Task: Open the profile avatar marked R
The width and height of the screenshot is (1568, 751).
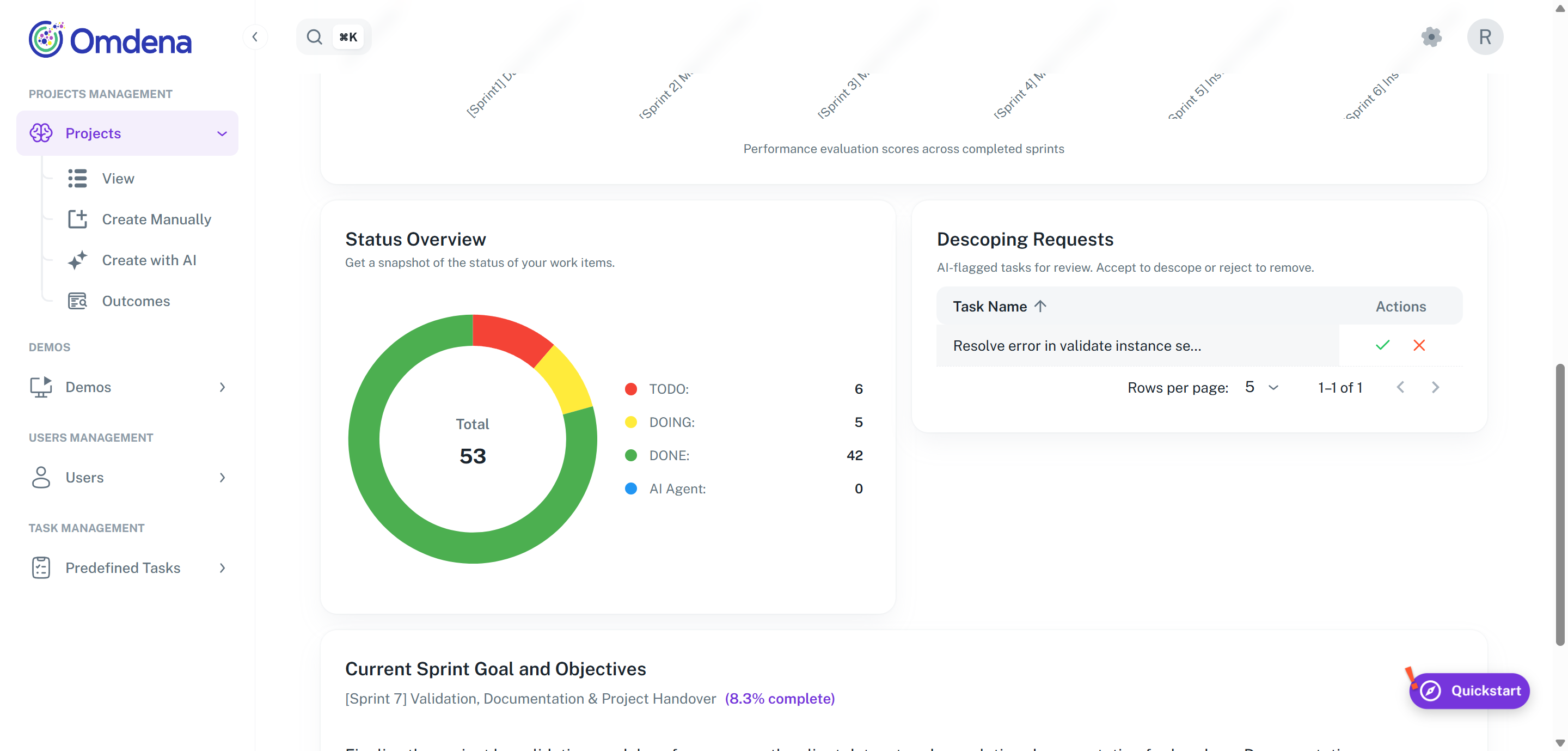Action: 1484,36
